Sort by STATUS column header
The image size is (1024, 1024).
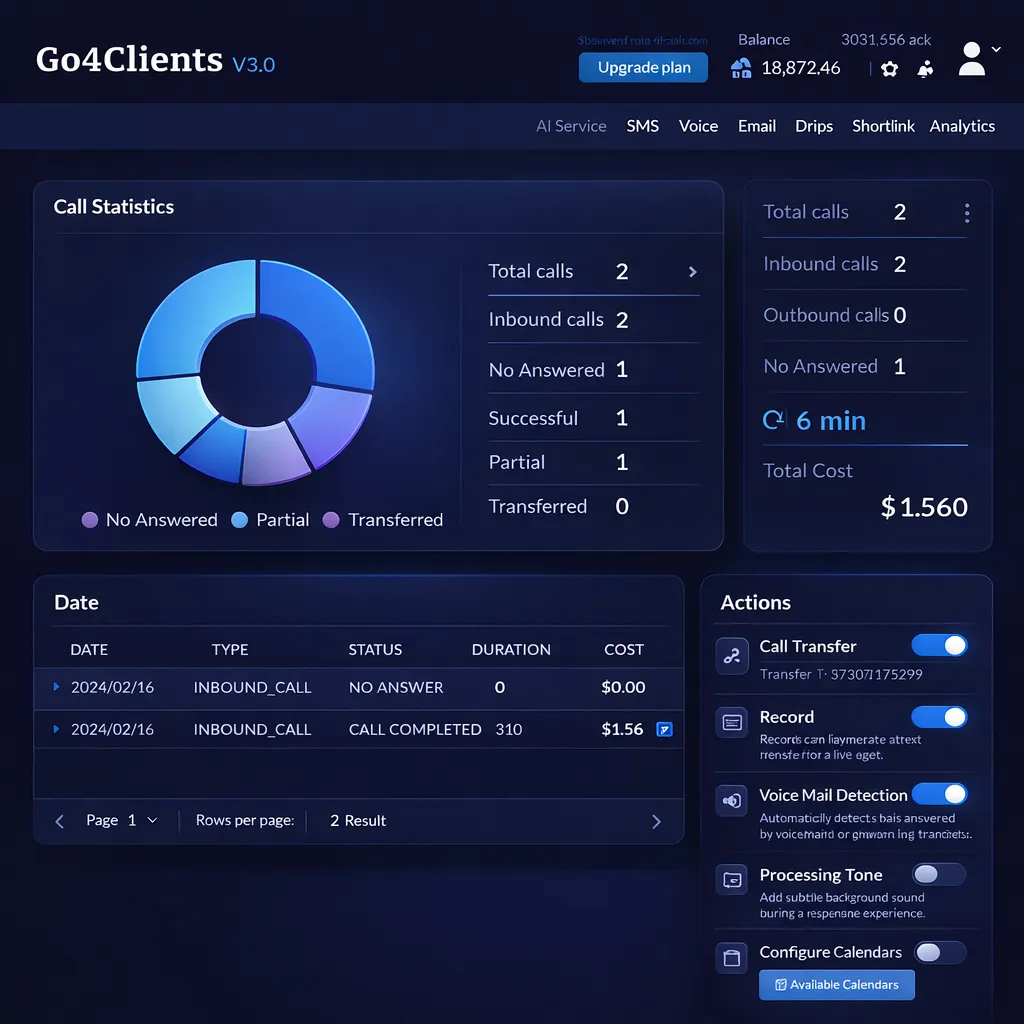pyautogui.click(x=375, y=649)
